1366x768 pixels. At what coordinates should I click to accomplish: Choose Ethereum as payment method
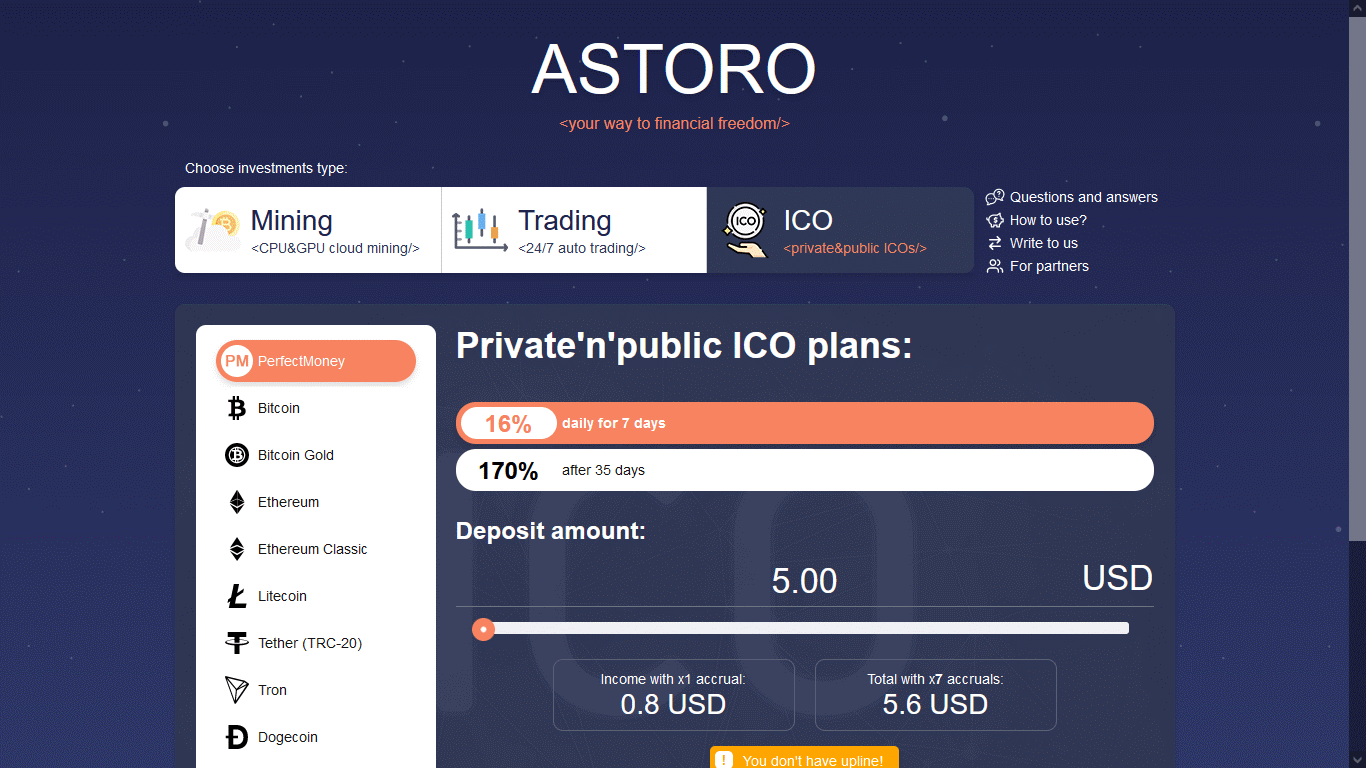[x=316, y=502]
